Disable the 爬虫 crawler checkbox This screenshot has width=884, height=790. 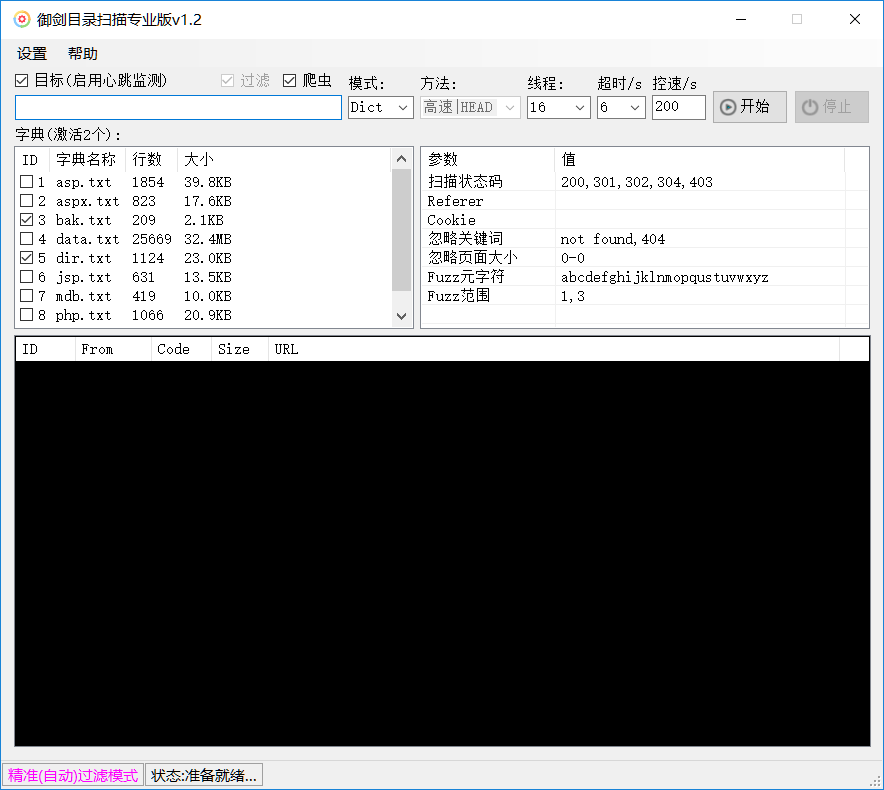290,80
